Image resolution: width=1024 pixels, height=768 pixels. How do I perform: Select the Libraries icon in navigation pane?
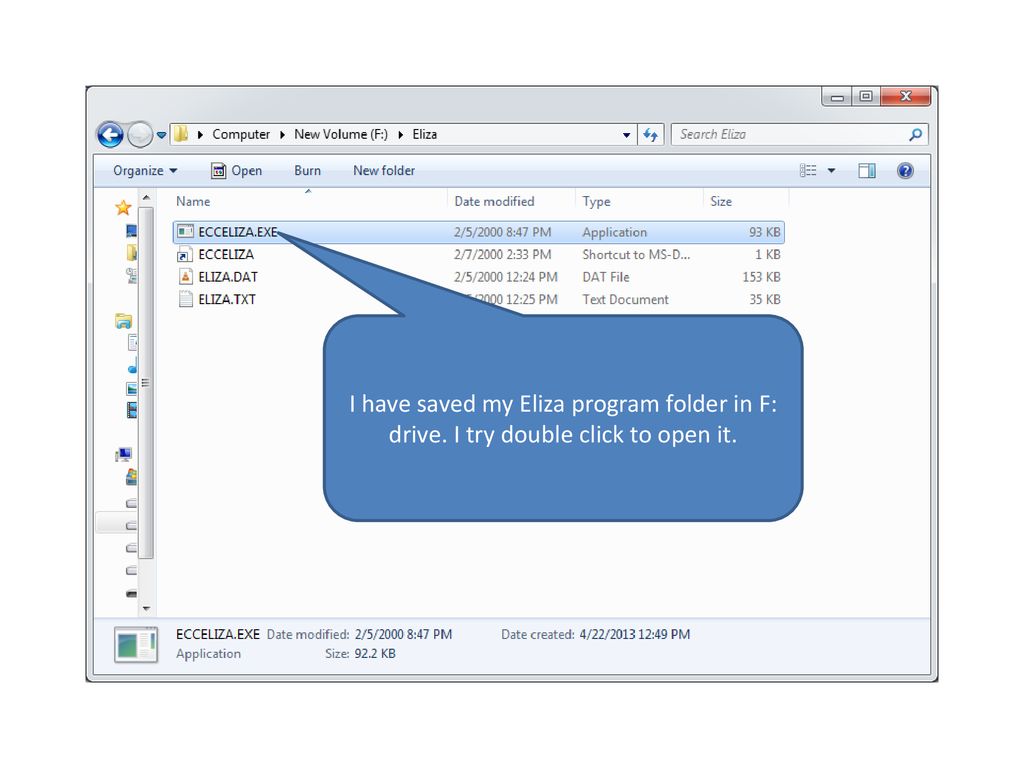(x=123, y=321)
